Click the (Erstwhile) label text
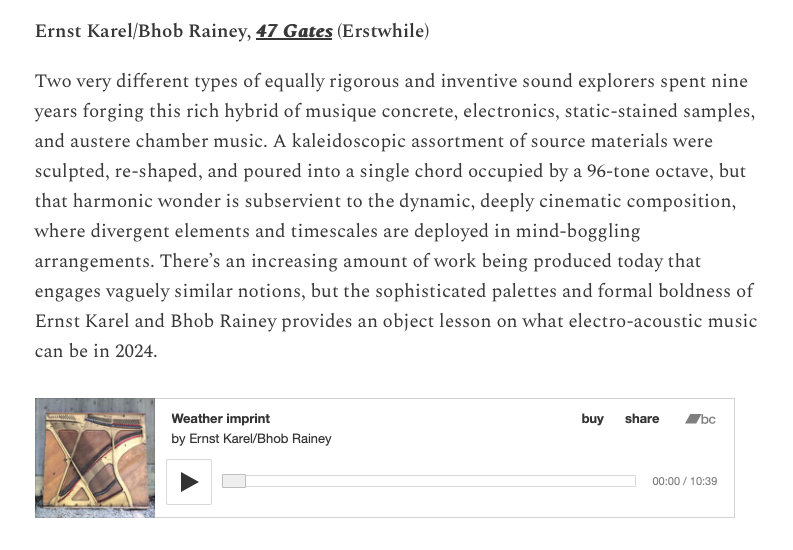 (383, 31)
